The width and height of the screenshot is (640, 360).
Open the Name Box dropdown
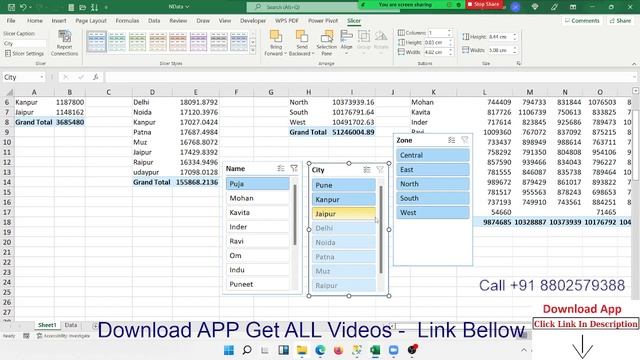pyautogui.click(x=42, y=77)
